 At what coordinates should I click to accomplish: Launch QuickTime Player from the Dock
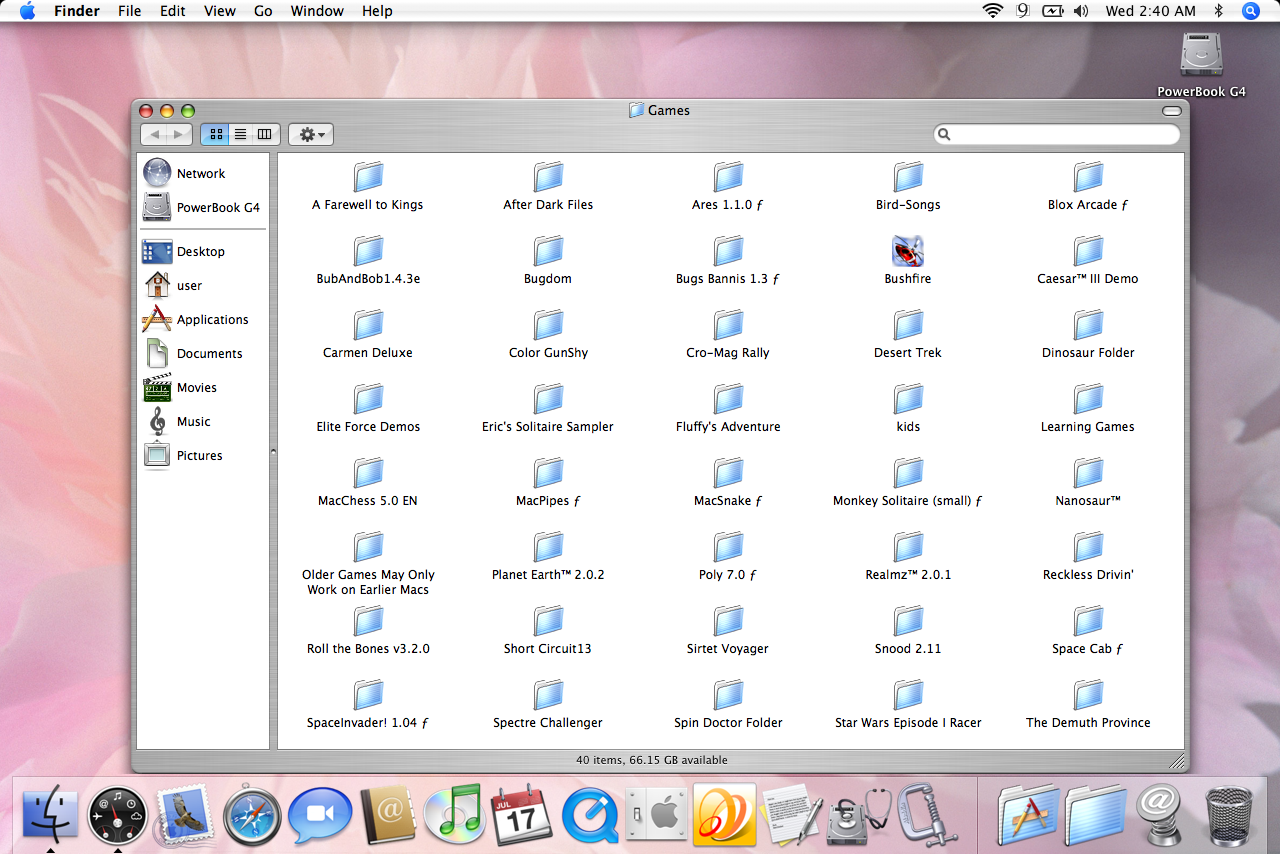pos(590,814)
